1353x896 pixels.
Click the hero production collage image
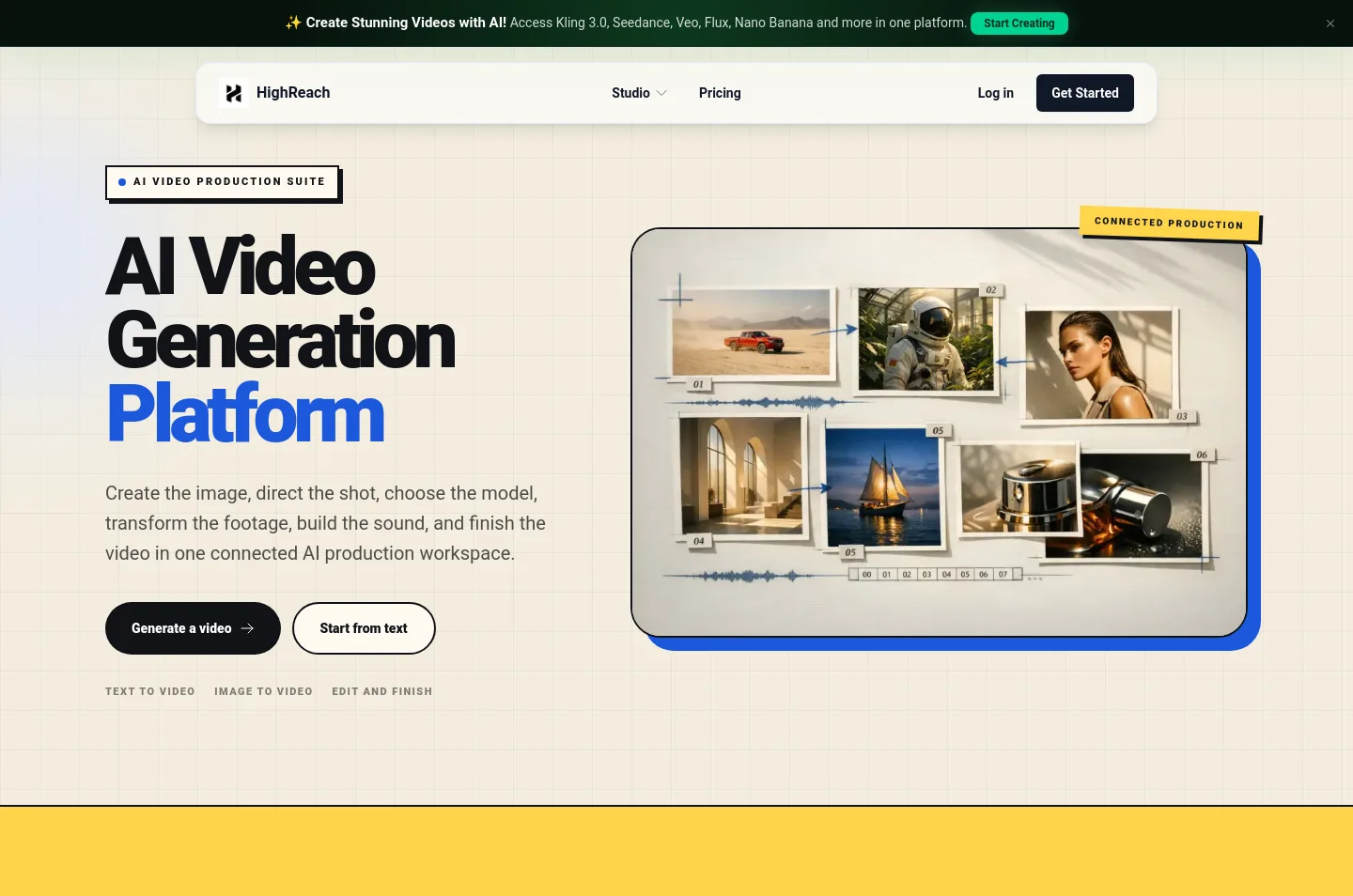click(x=939, y=432)
